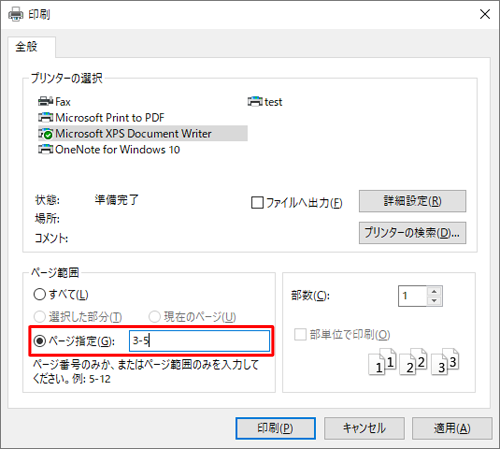Screen dimensions: 500x449
Task: Enable the ファイルへ出力 checkbox
Action: point(257,202)
